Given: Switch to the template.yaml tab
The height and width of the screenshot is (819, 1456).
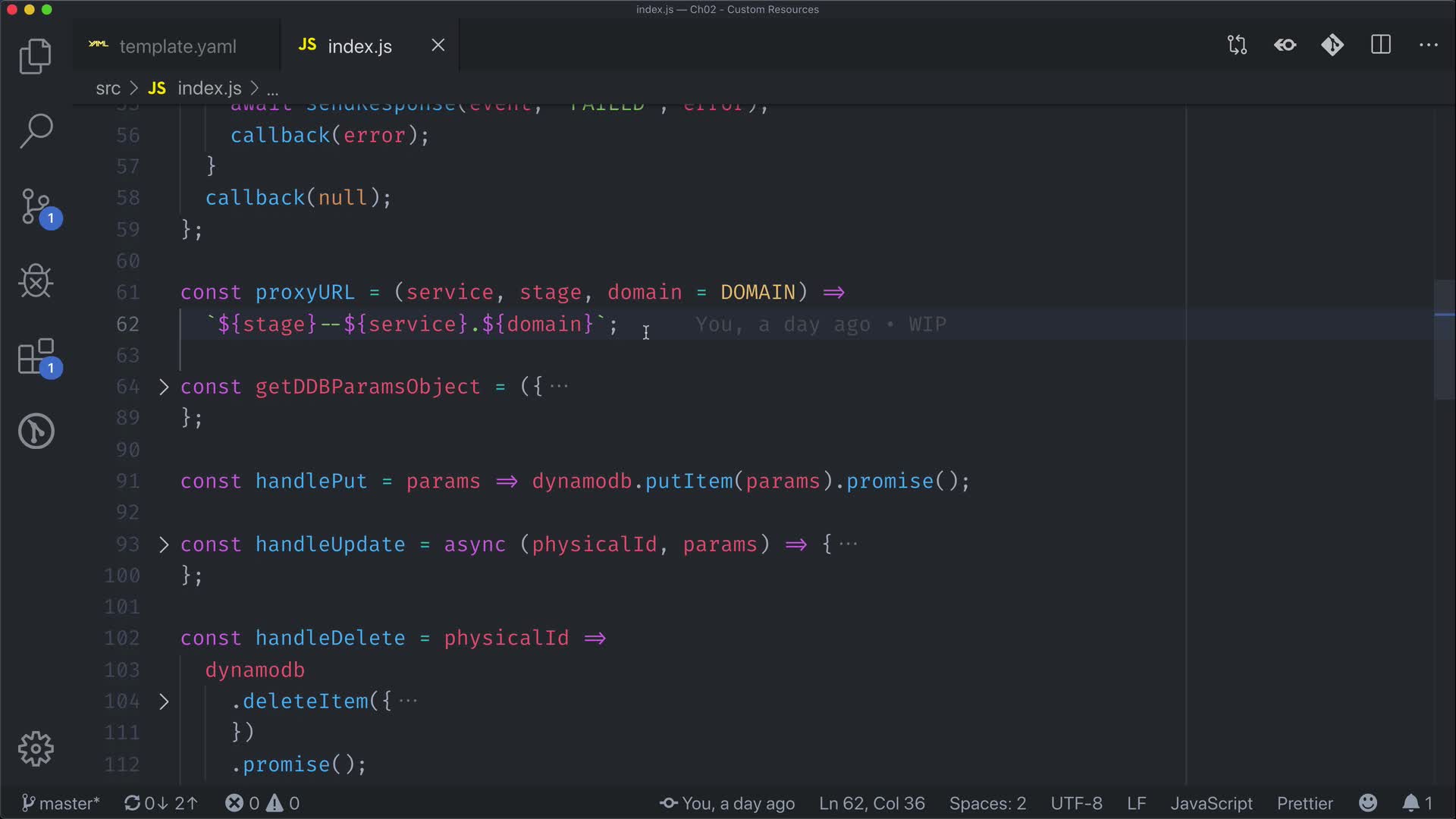Looking at the screenshot, I should [177, 46].
